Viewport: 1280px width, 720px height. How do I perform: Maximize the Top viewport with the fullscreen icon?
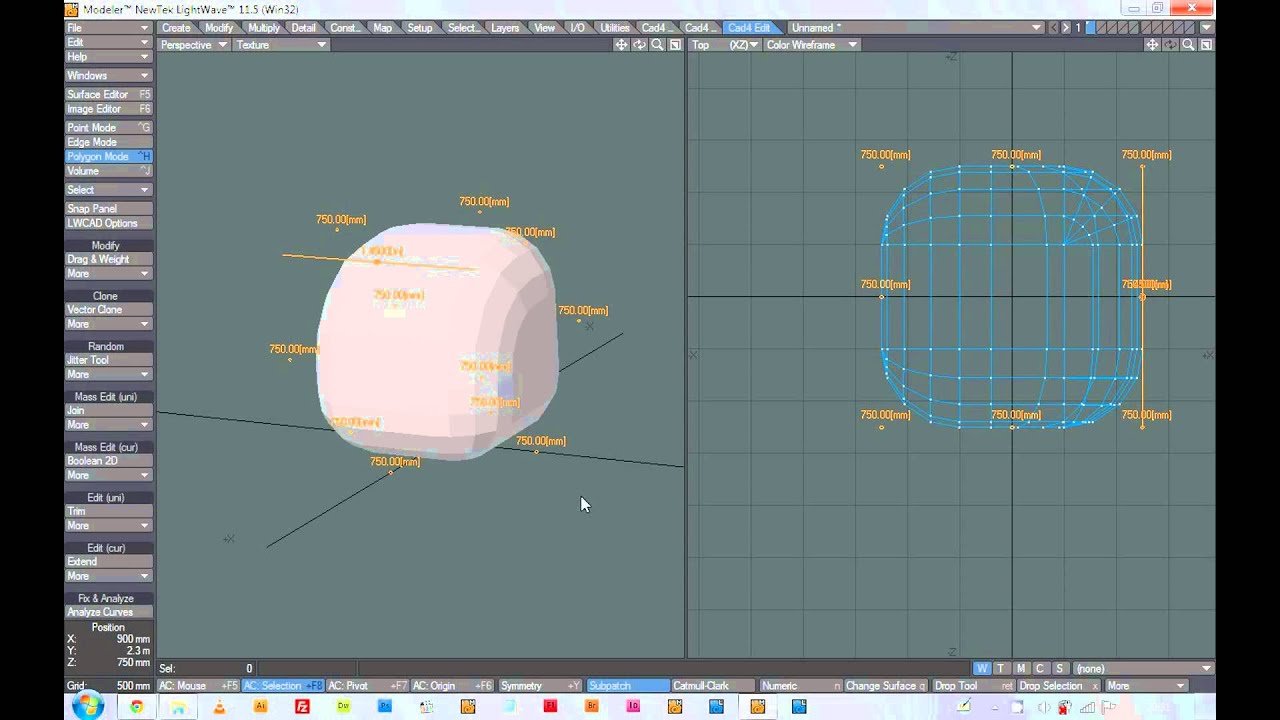click(1206, 45)
